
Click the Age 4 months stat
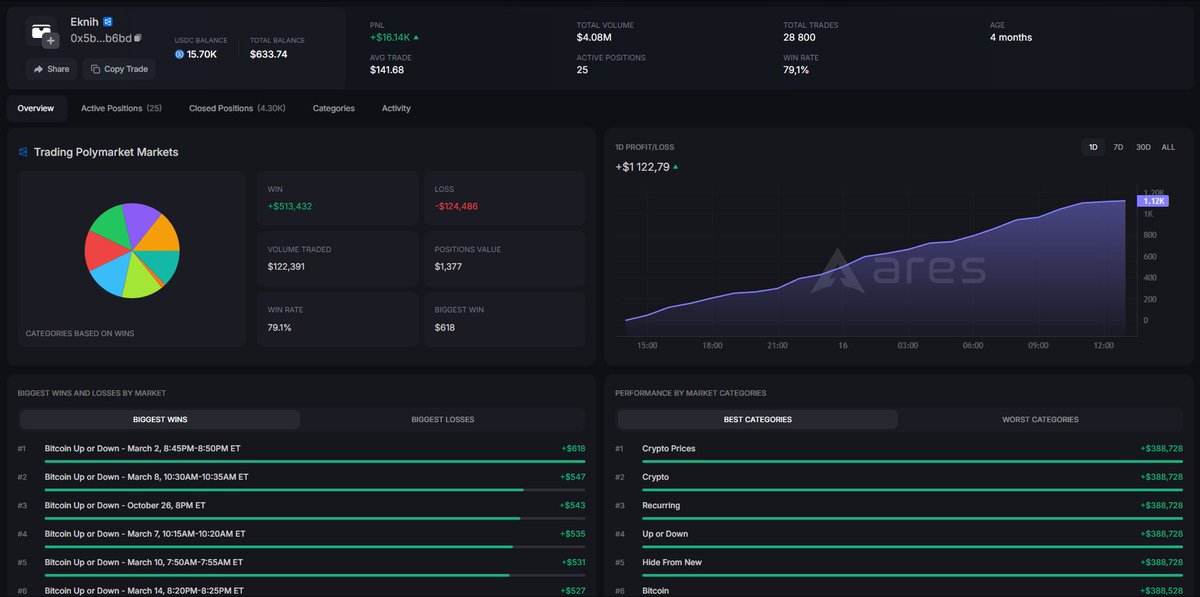pos(1011,31)
